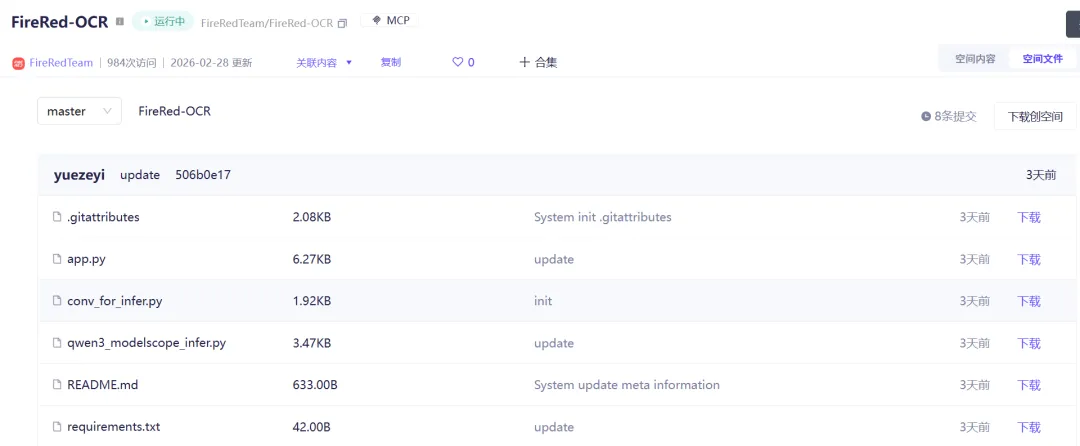Click the .gitattributes file icon

click(58, 217)
